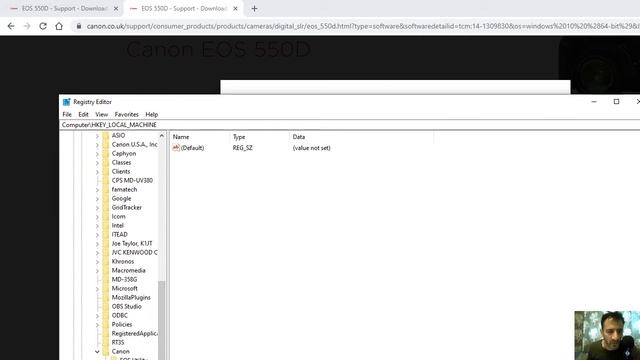Select the Classes key folder icon

tap(106, 162)
